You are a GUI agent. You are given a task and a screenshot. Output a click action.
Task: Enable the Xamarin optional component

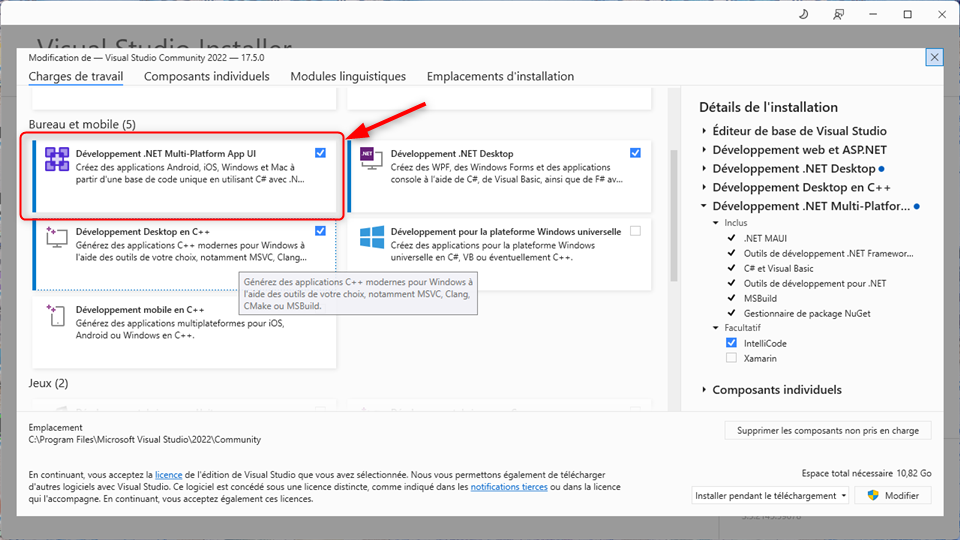coord(732,358)
